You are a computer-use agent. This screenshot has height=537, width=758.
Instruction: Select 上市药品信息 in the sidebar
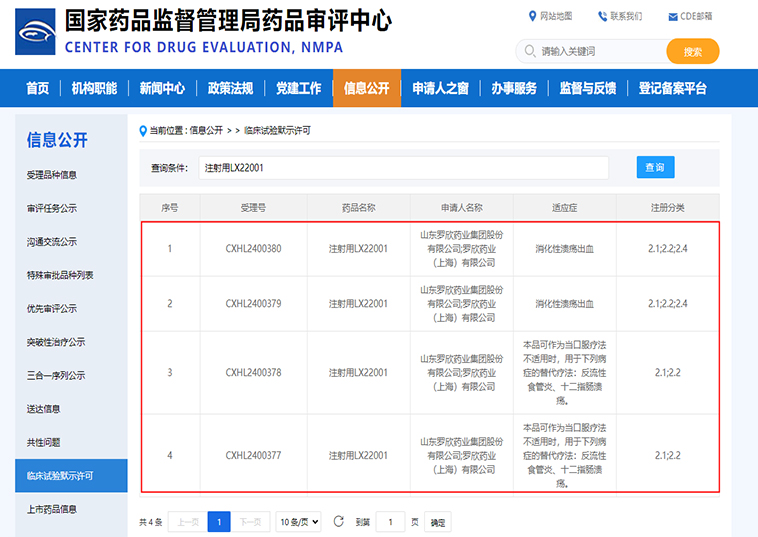(52, 509)
